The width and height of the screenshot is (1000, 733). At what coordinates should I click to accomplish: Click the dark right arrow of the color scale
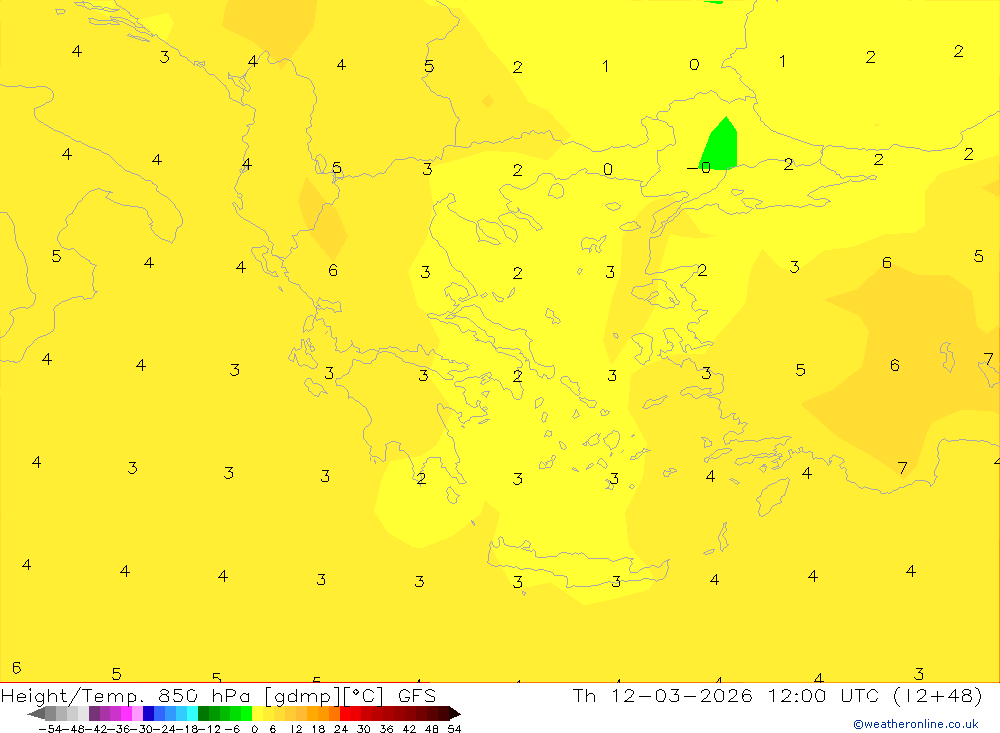click(x=455, y=714)
